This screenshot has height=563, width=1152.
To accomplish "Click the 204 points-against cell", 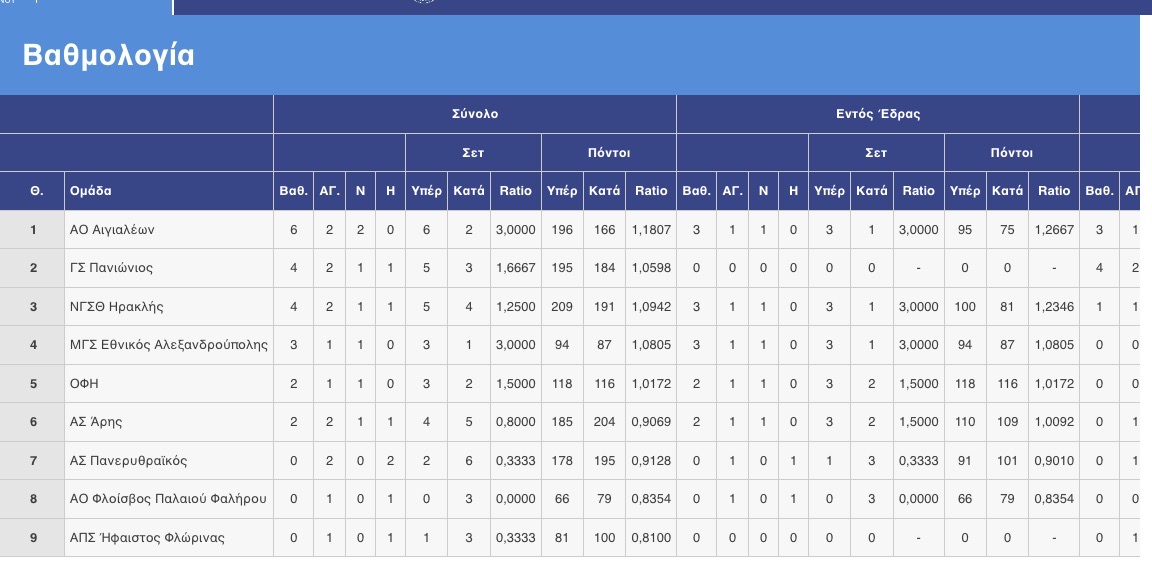I will coord(605,422).
